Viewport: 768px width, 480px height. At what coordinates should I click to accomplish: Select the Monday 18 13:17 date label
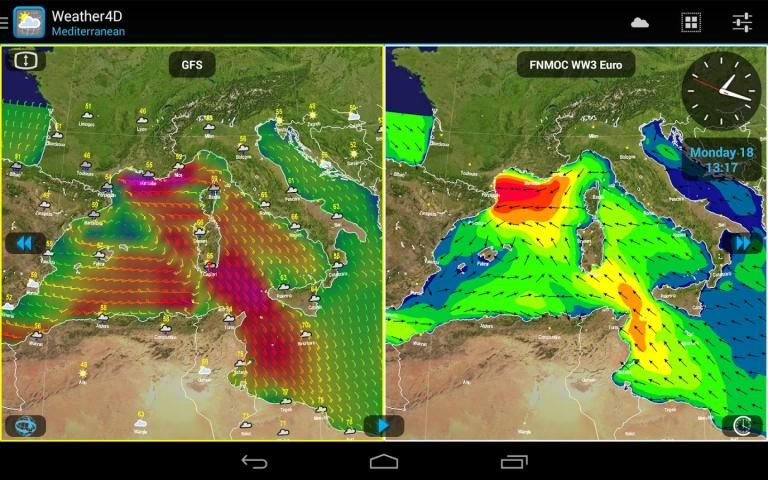click(720, 160)
